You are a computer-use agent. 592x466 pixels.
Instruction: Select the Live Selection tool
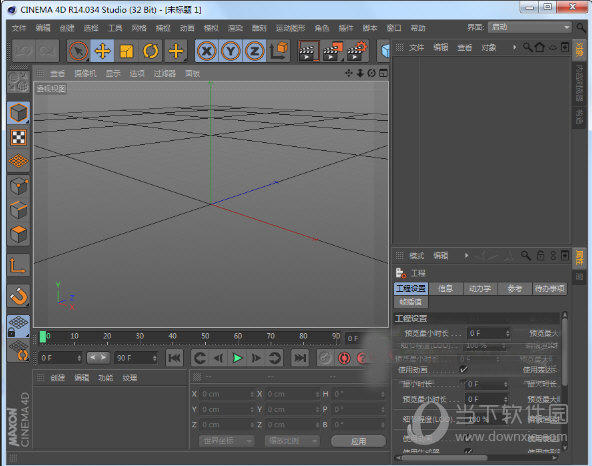[x=79, y=51]
